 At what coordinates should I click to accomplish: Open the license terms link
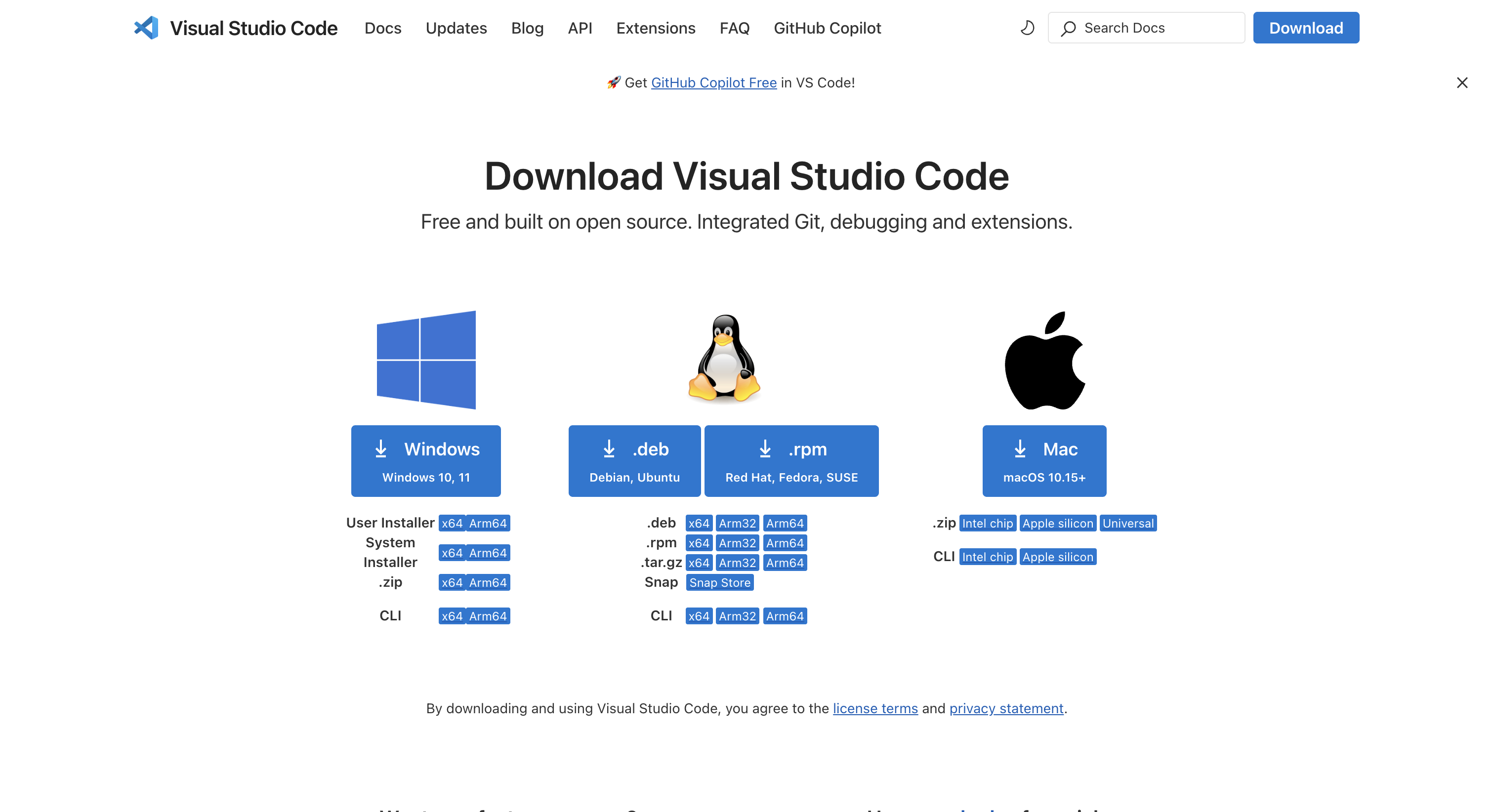coord(875,708)
